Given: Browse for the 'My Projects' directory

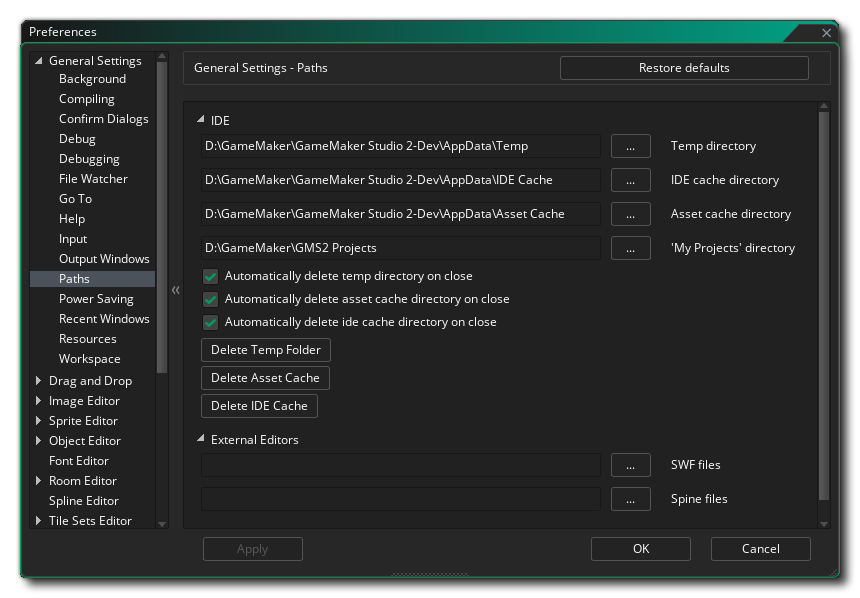Looking at the screenshot, I should pos(631,249).
